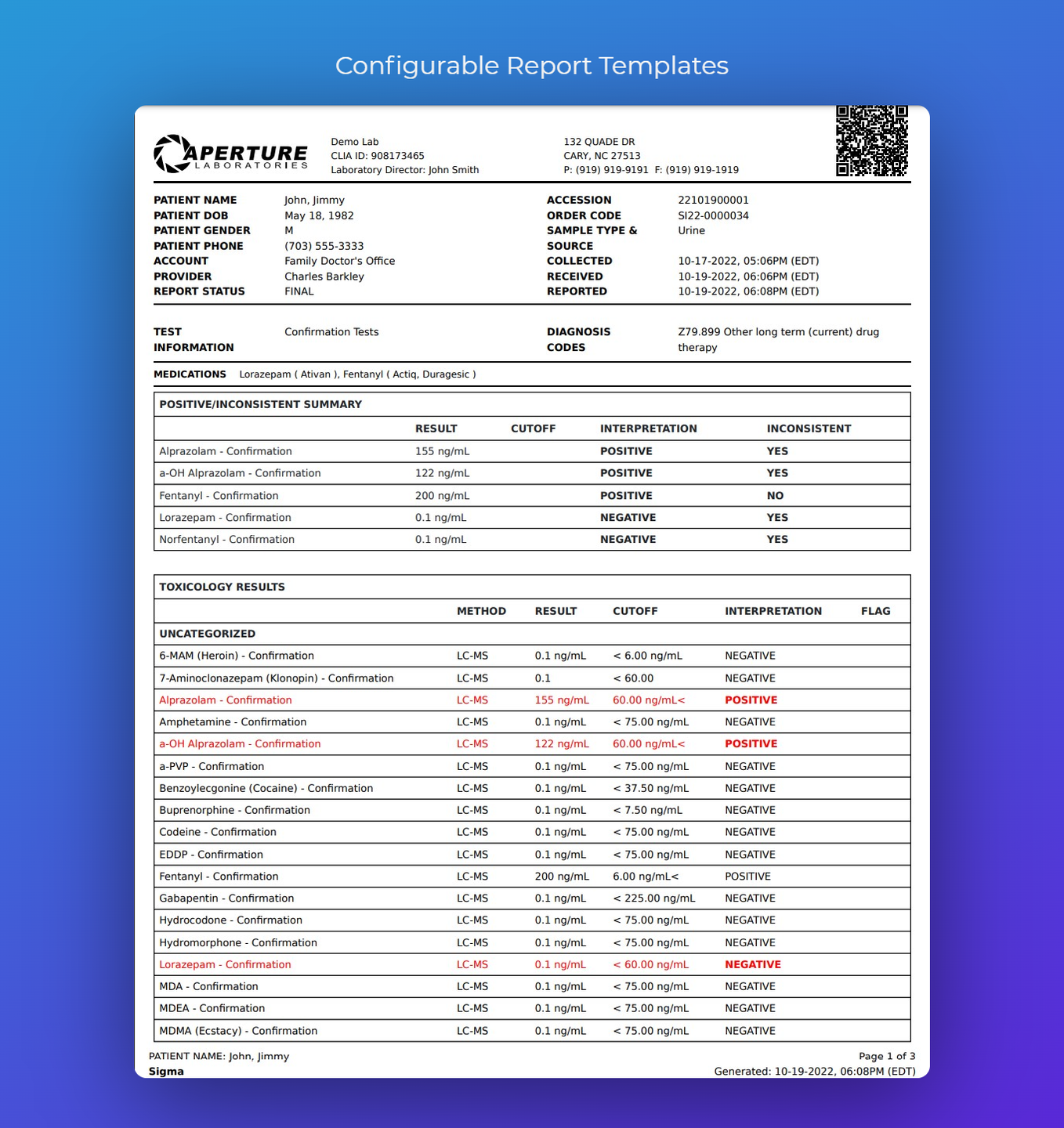Screen dimensions: 1064x1128
Task: Click the lab phone number P: (919) 919-9191
Action: click(x=606, y=170)
